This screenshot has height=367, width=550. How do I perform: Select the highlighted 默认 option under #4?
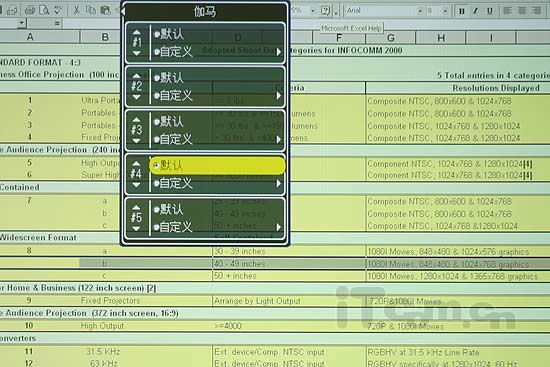coord(217,165)
